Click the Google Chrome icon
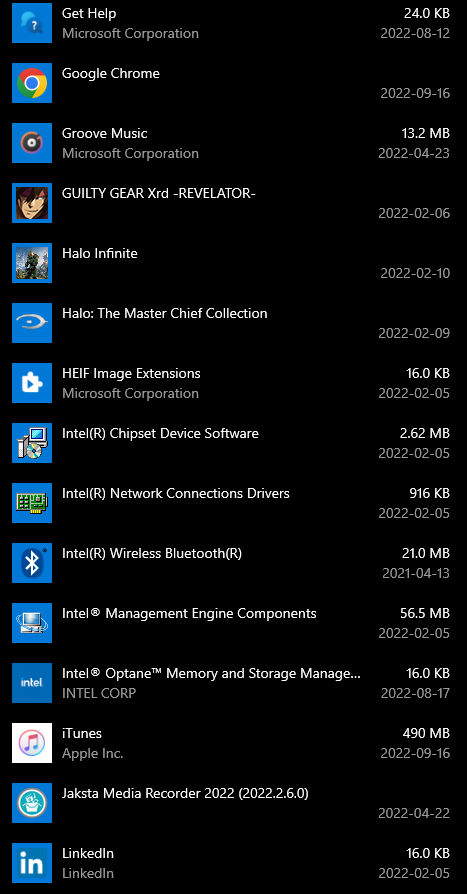 click(x=32, y=83)
